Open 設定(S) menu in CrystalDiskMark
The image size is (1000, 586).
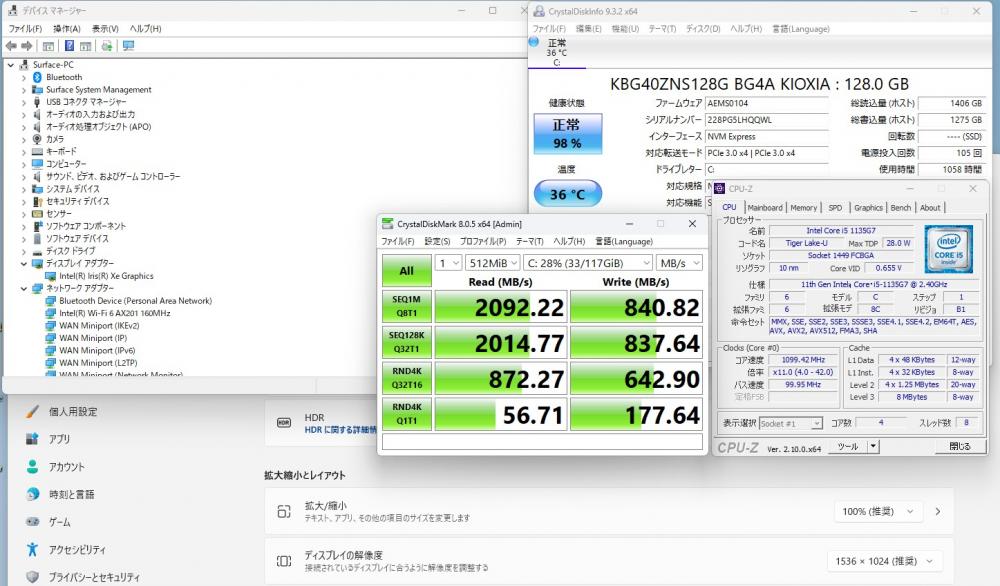[x=437, y=242]
